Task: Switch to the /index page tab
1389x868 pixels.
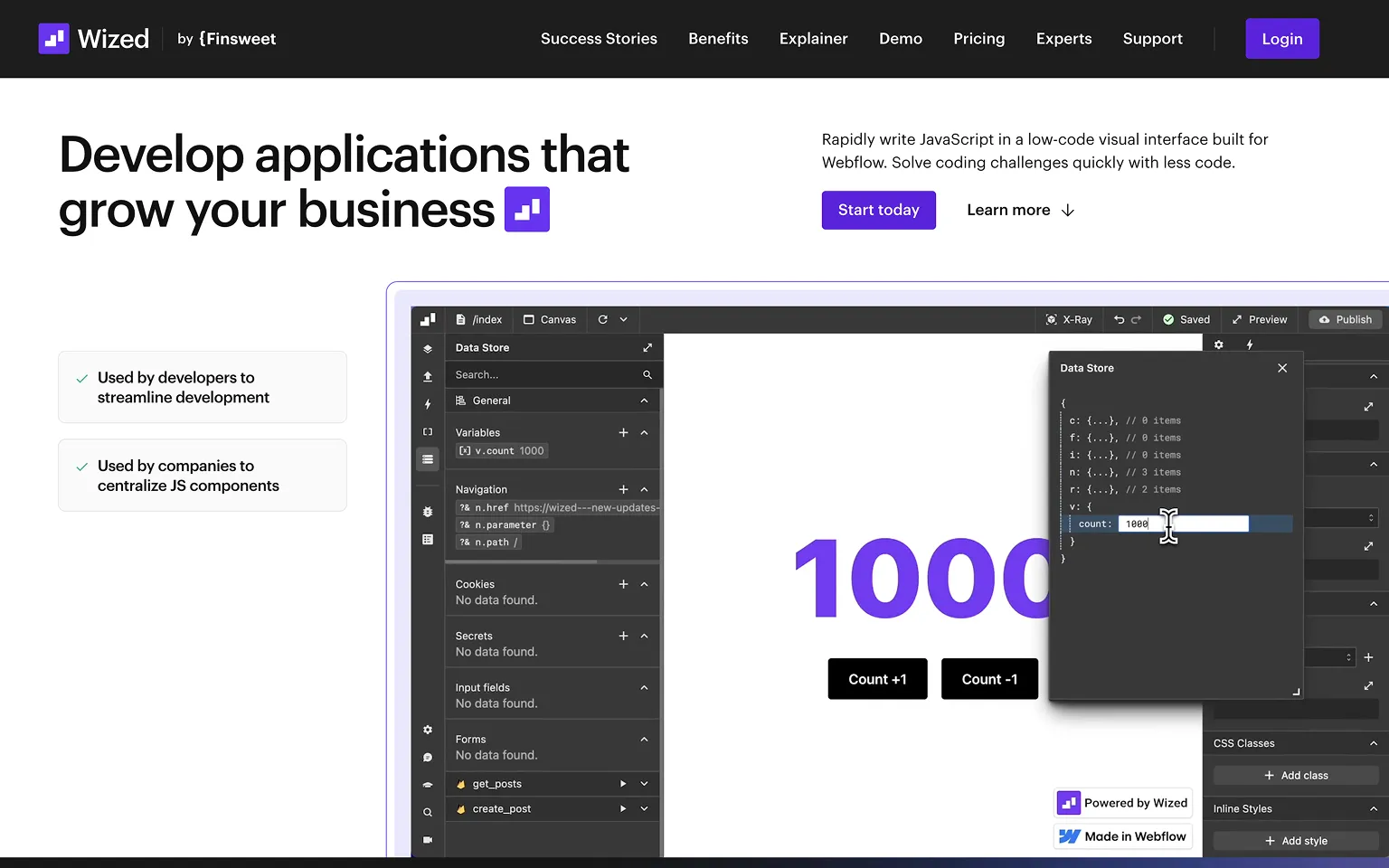Action: [x=479, y=319]
